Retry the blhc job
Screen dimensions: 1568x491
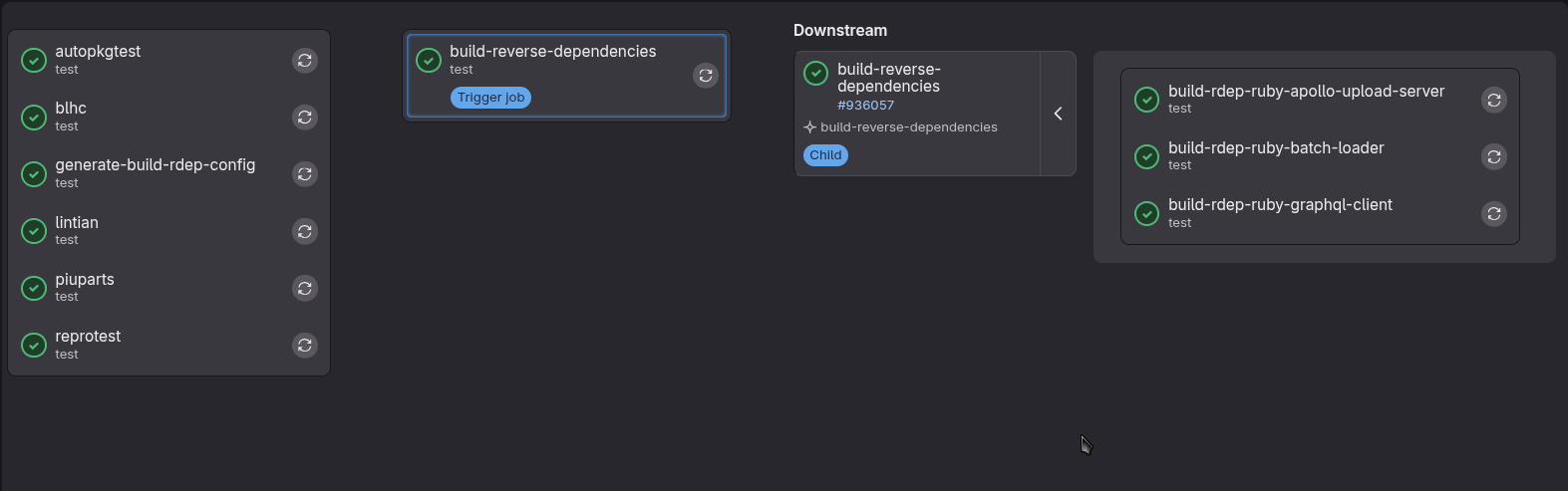tap(305, 118)
